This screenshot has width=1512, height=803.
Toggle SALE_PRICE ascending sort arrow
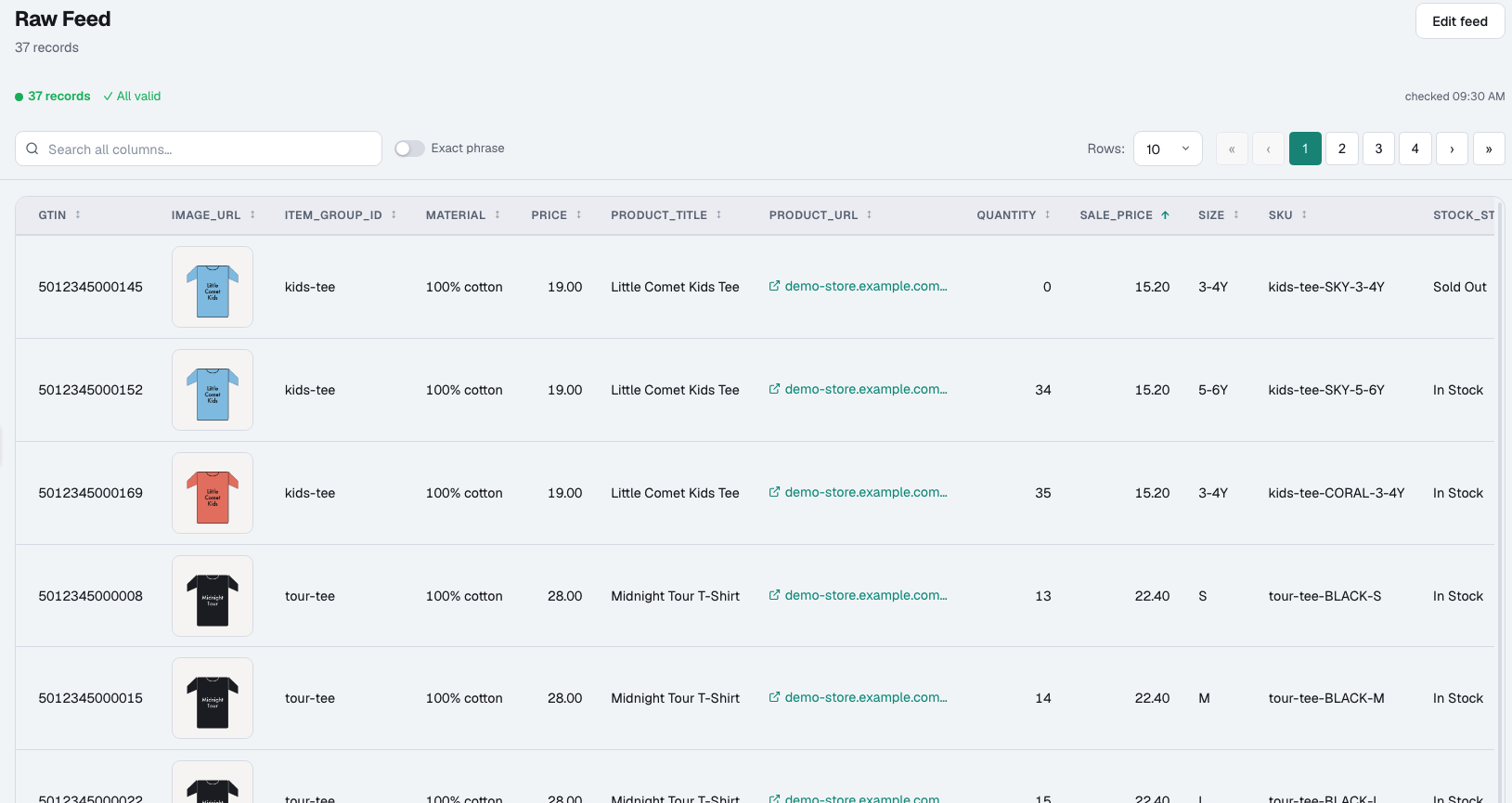click(1165, 214)
